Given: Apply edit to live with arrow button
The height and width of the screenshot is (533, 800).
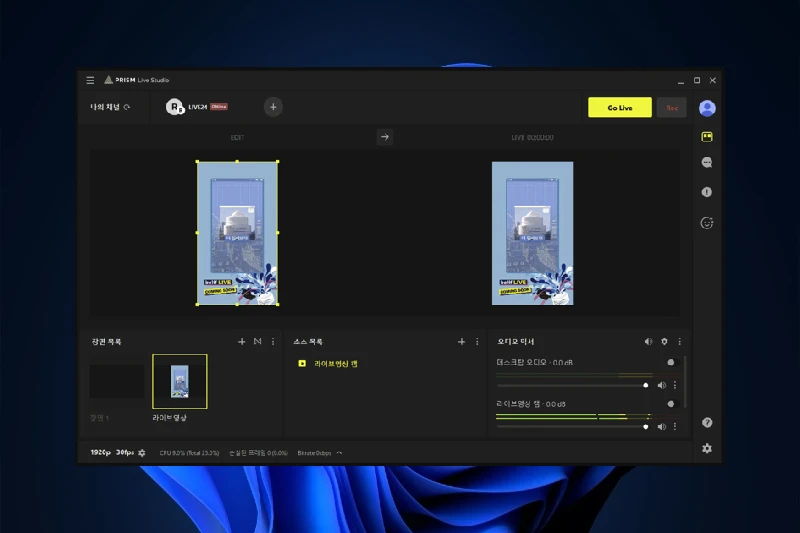Looking at the screenshot, I should [x=385, y=137].
